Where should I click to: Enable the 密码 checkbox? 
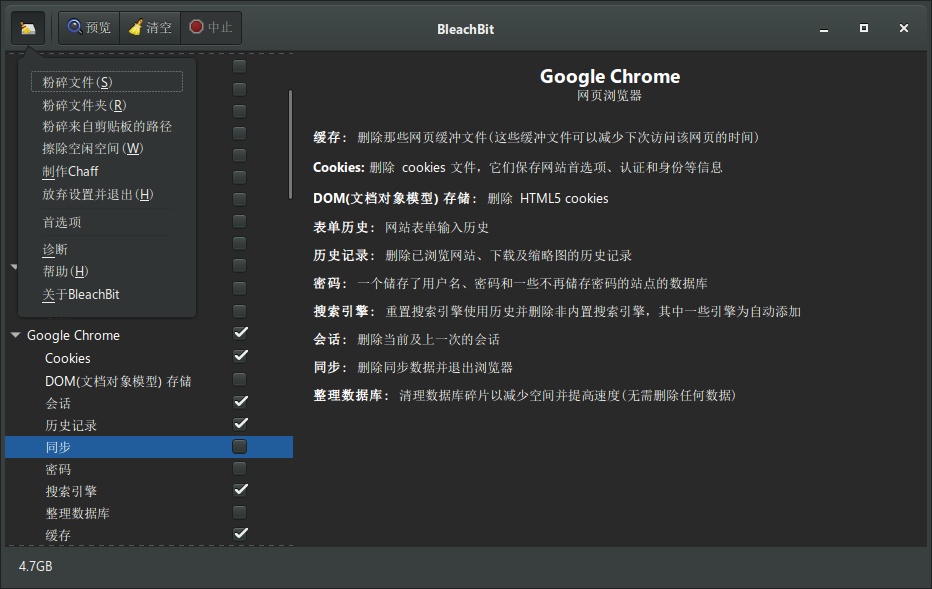tap(240, 468)
